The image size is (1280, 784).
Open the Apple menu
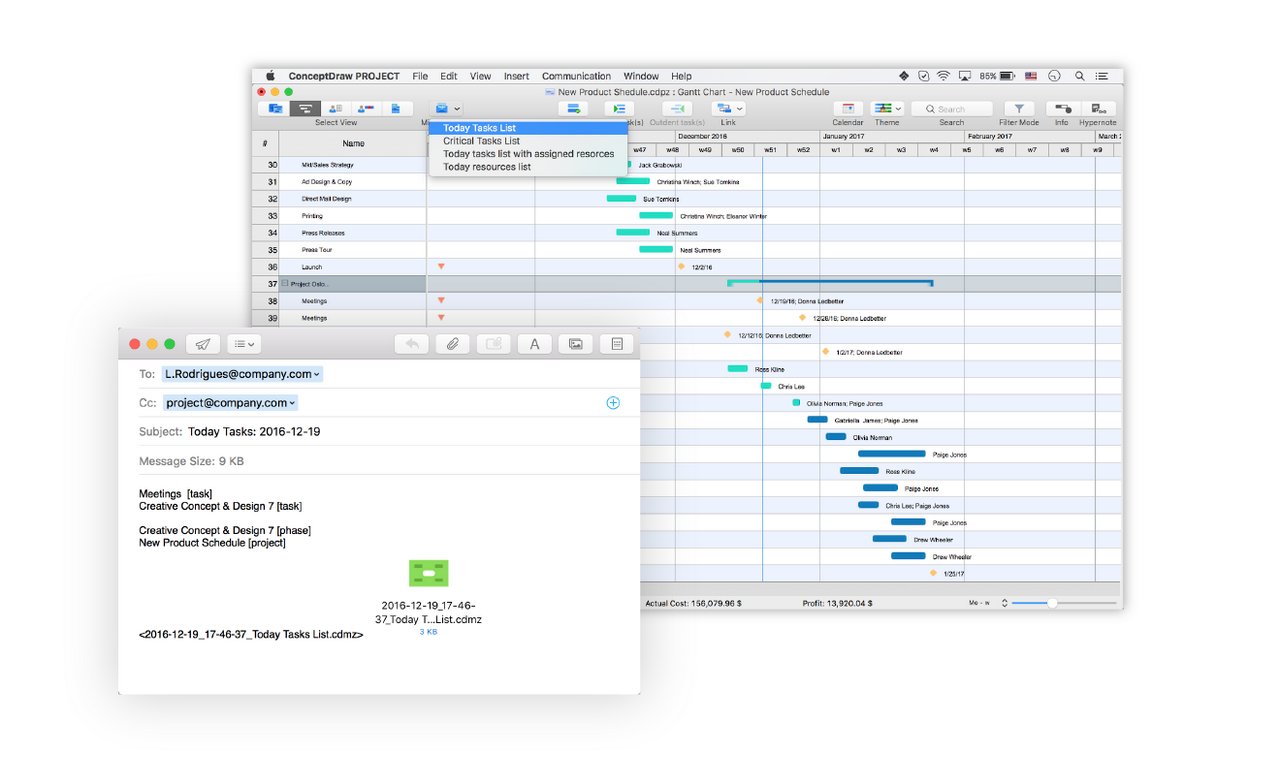(x=270, y=76)
